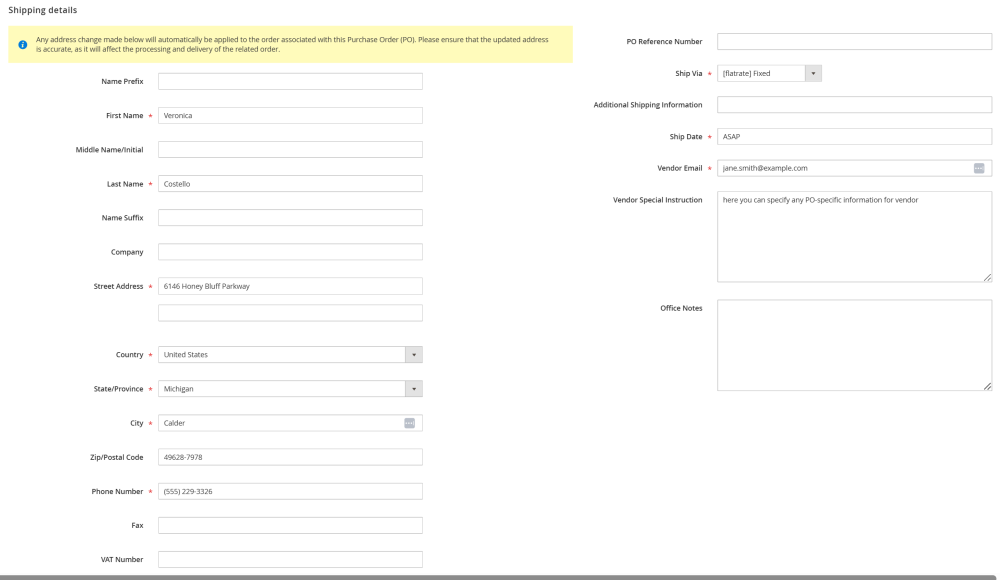Click the second empty Street Address line
Screen dimensions: 1000x580
[x=290, y=313]
